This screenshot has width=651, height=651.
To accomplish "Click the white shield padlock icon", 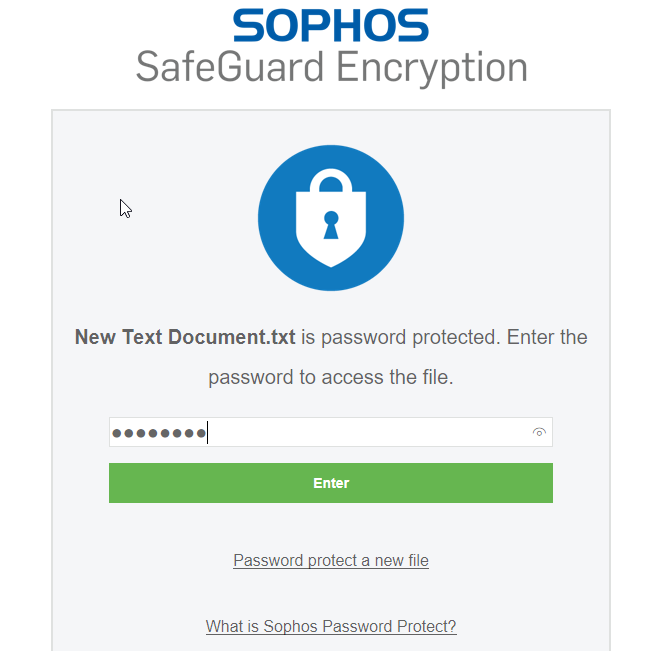I will [330, 218].
